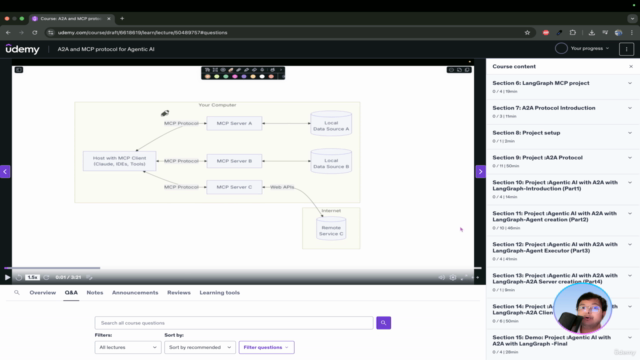
Task: Toggle the transcript icon at video top-left
Action: tap(19, 70)
